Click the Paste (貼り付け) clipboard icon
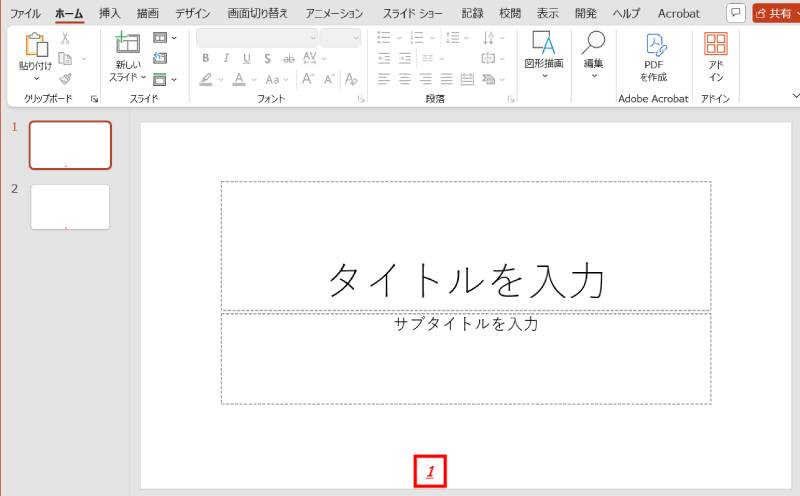Viewport: 800px width, 496px height. [x=36, y=44]
